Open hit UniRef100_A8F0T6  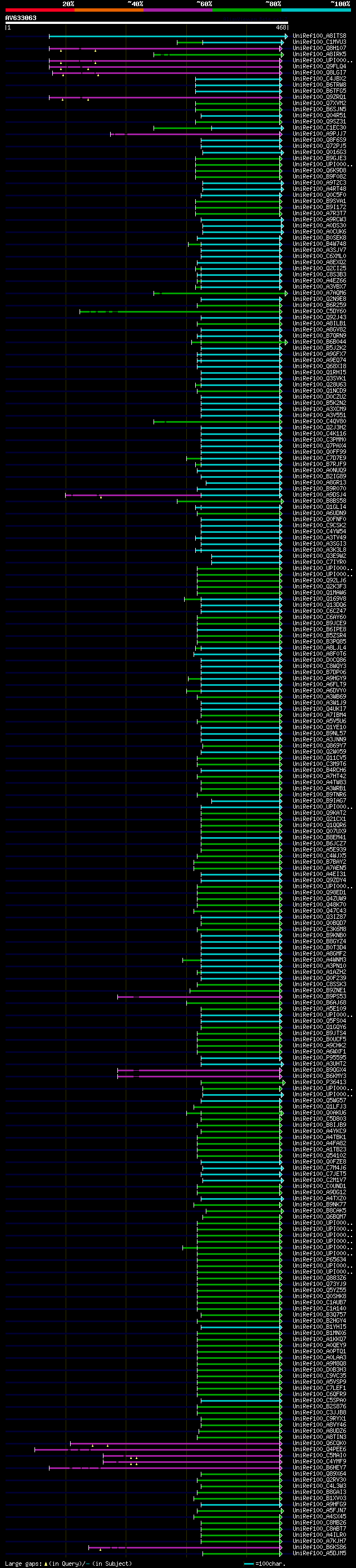pos(319,654)
